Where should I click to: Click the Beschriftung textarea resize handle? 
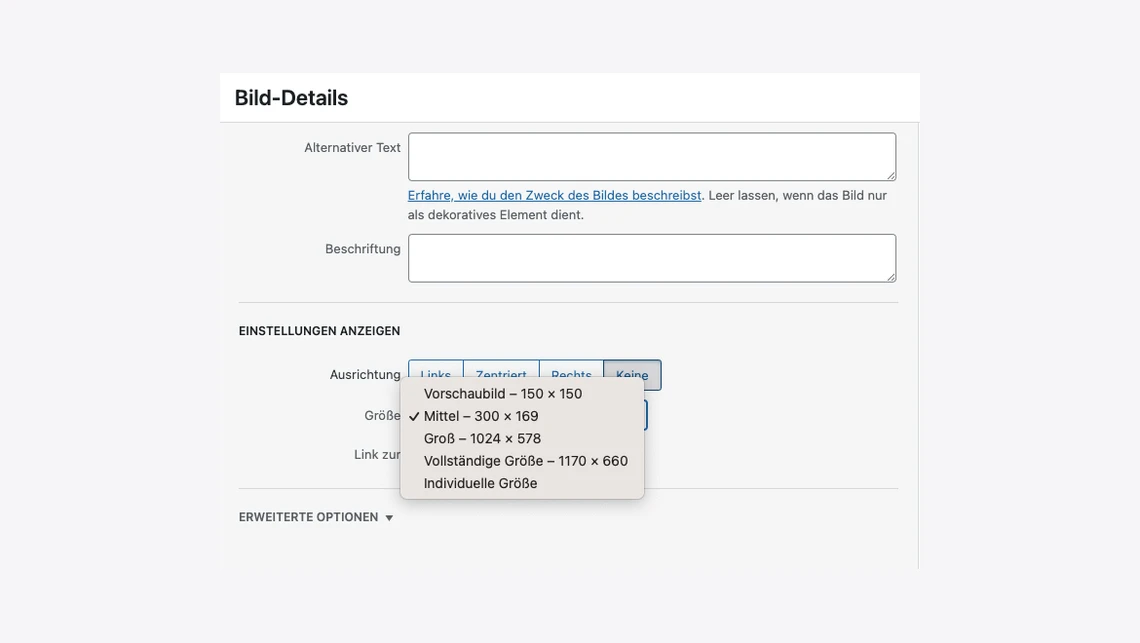(890, 276)
